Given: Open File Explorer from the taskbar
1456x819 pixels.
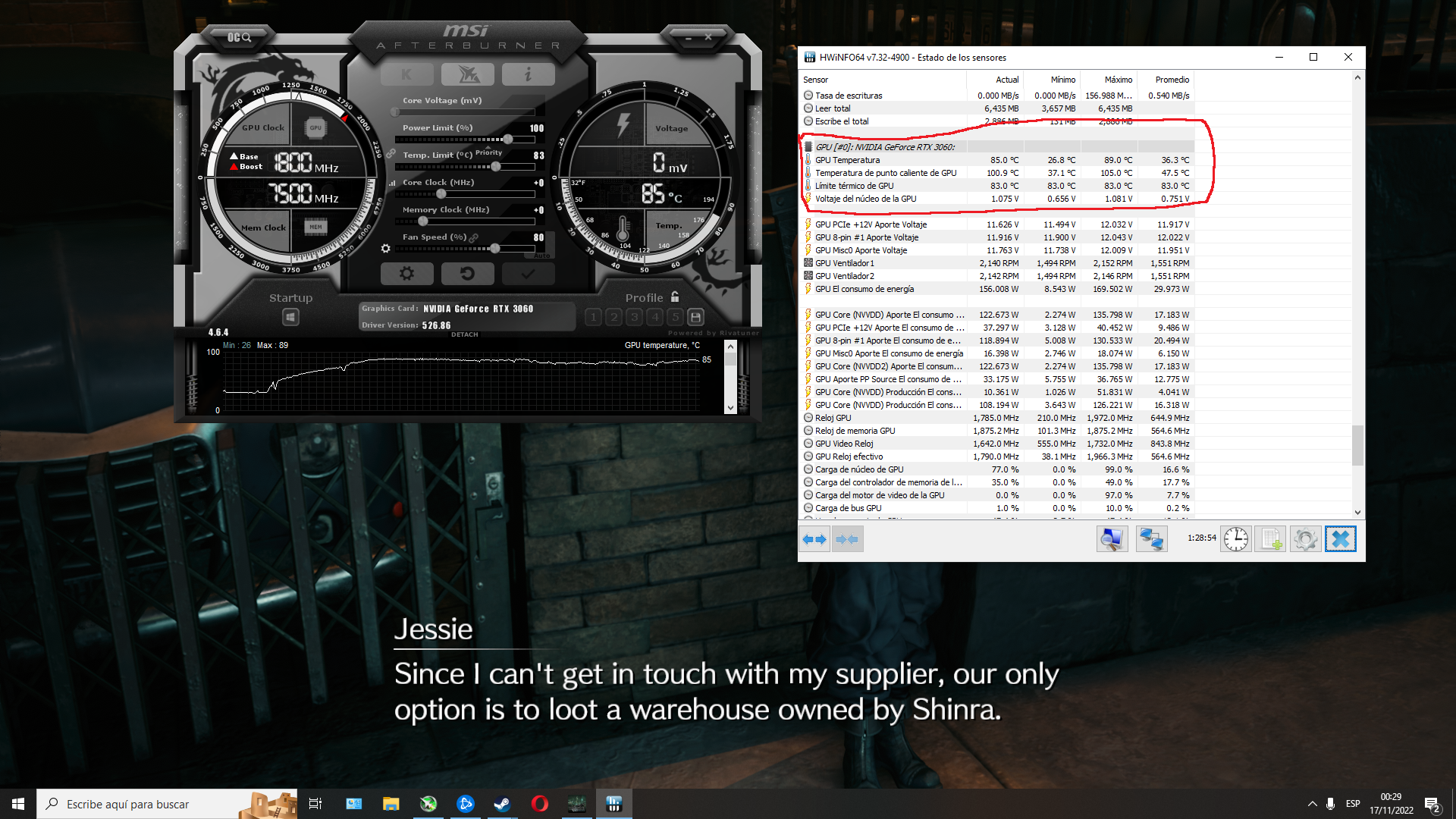Looking at the screenshot, I should pos(391,804).
